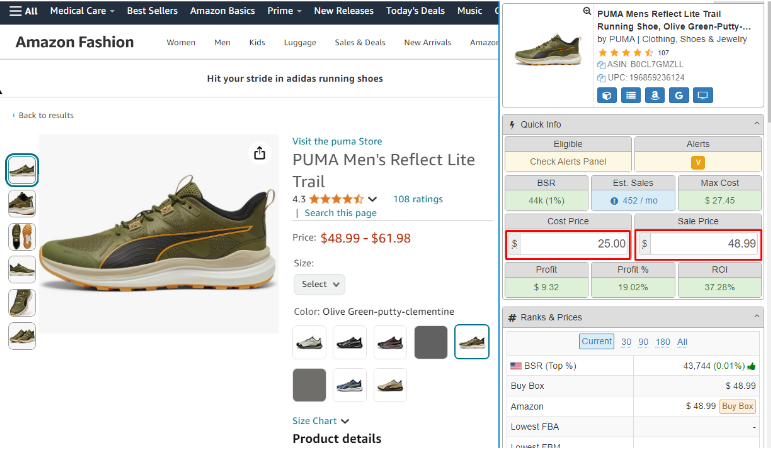Click the Ranks & Prices hash icon
The height and width of the screenshot is (451, 771).
[512, 318]
